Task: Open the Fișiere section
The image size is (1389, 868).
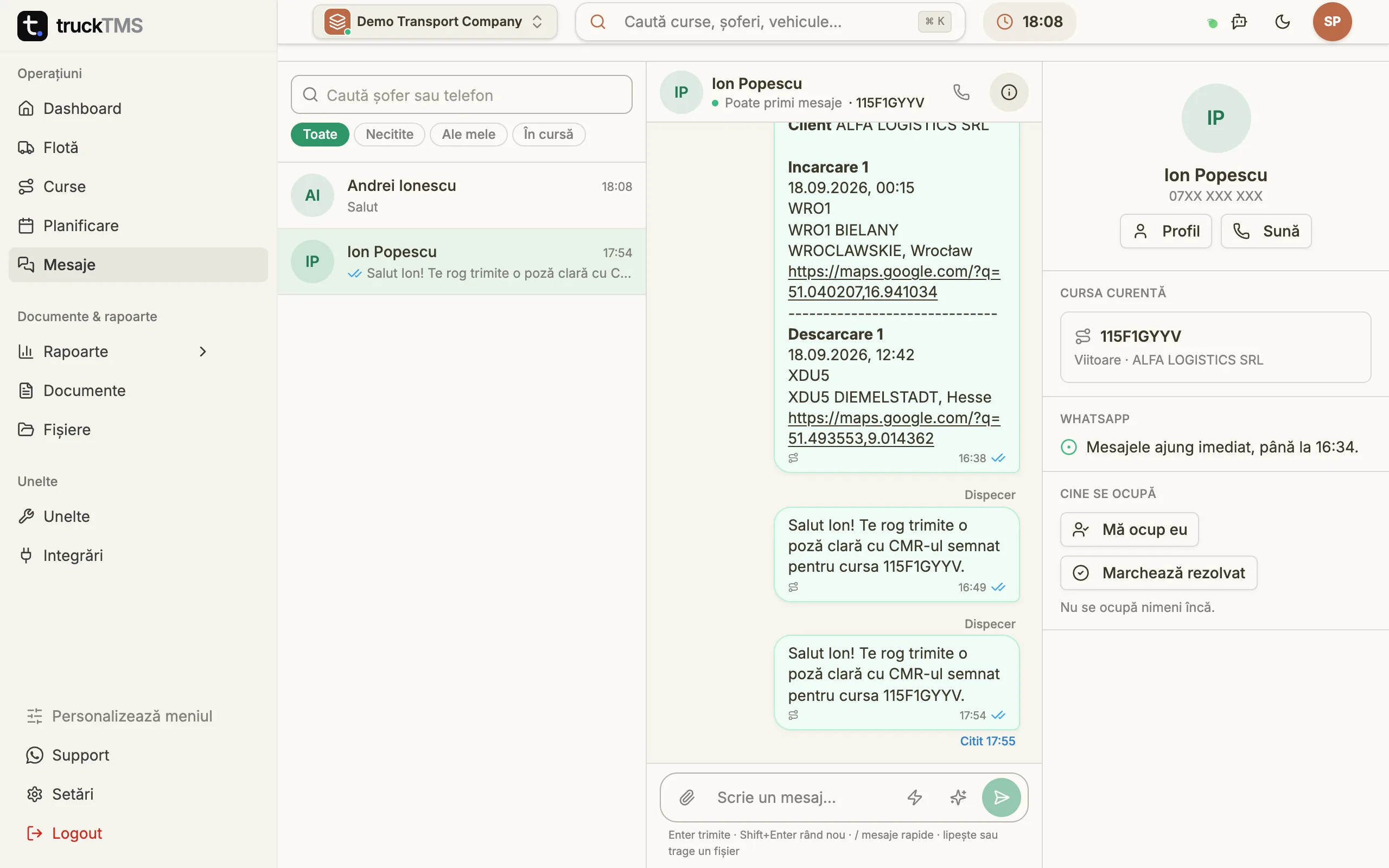Action: 138,430
